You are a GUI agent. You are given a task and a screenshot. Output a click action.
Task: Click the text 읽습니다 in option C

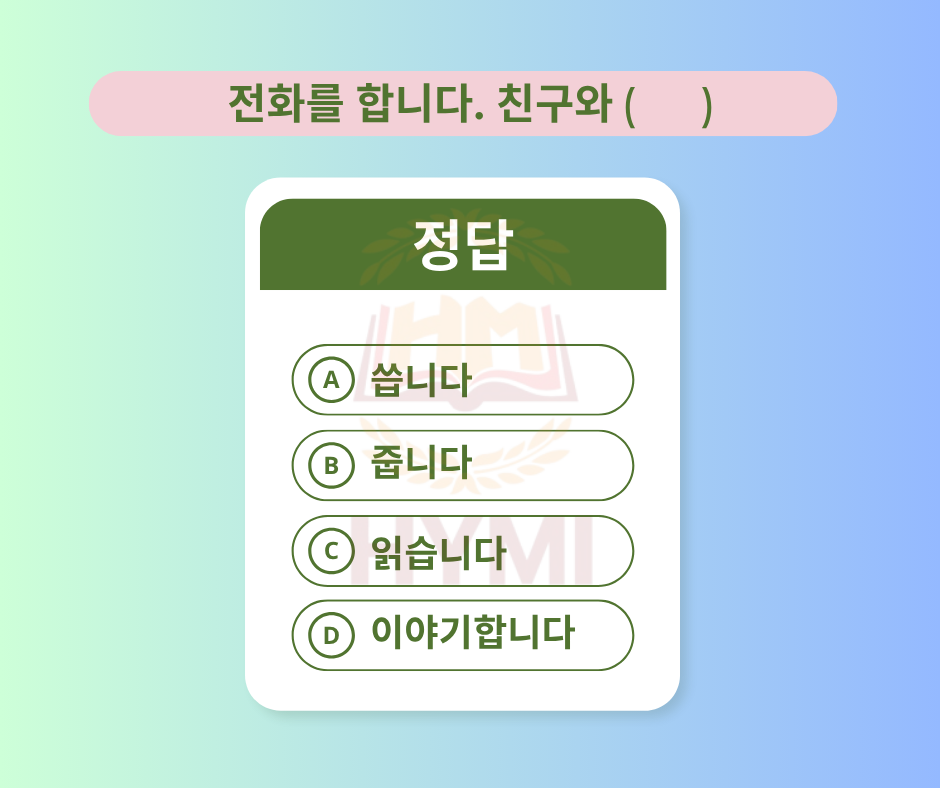tap(439, 552)
